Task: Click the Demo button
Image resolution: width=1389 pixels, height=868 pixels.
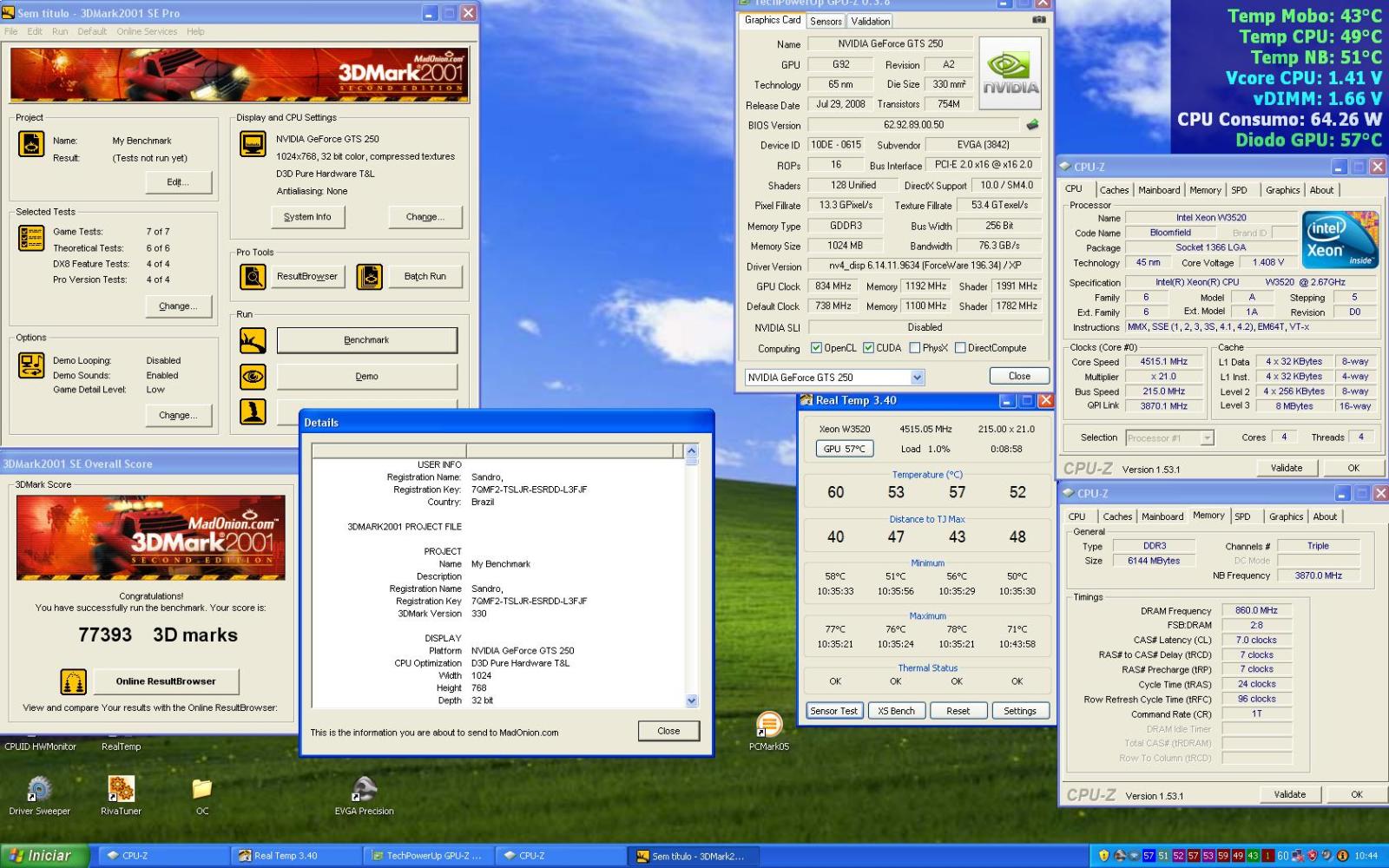Action: coord(366,377)
